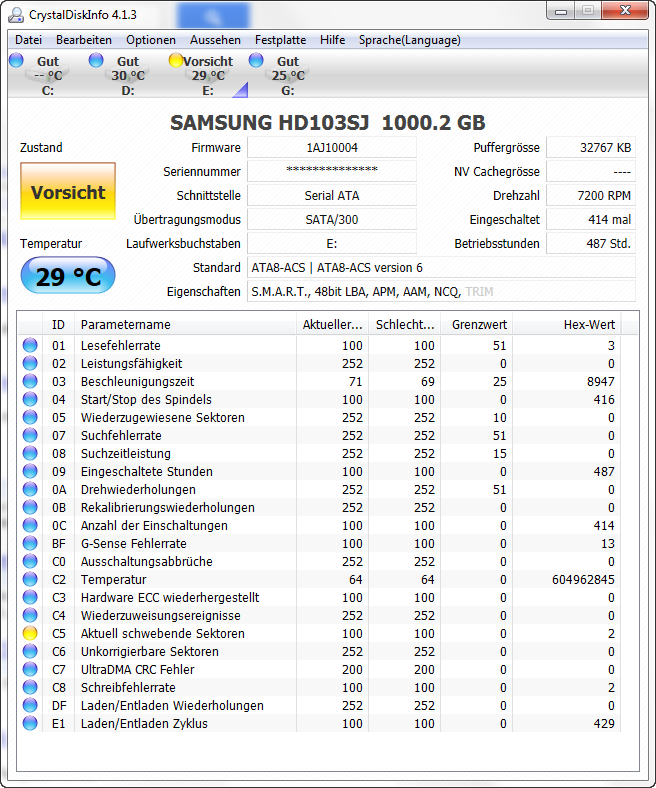Open the Hilfe menu
Viewport: 656px width, 788px height.
332,40
